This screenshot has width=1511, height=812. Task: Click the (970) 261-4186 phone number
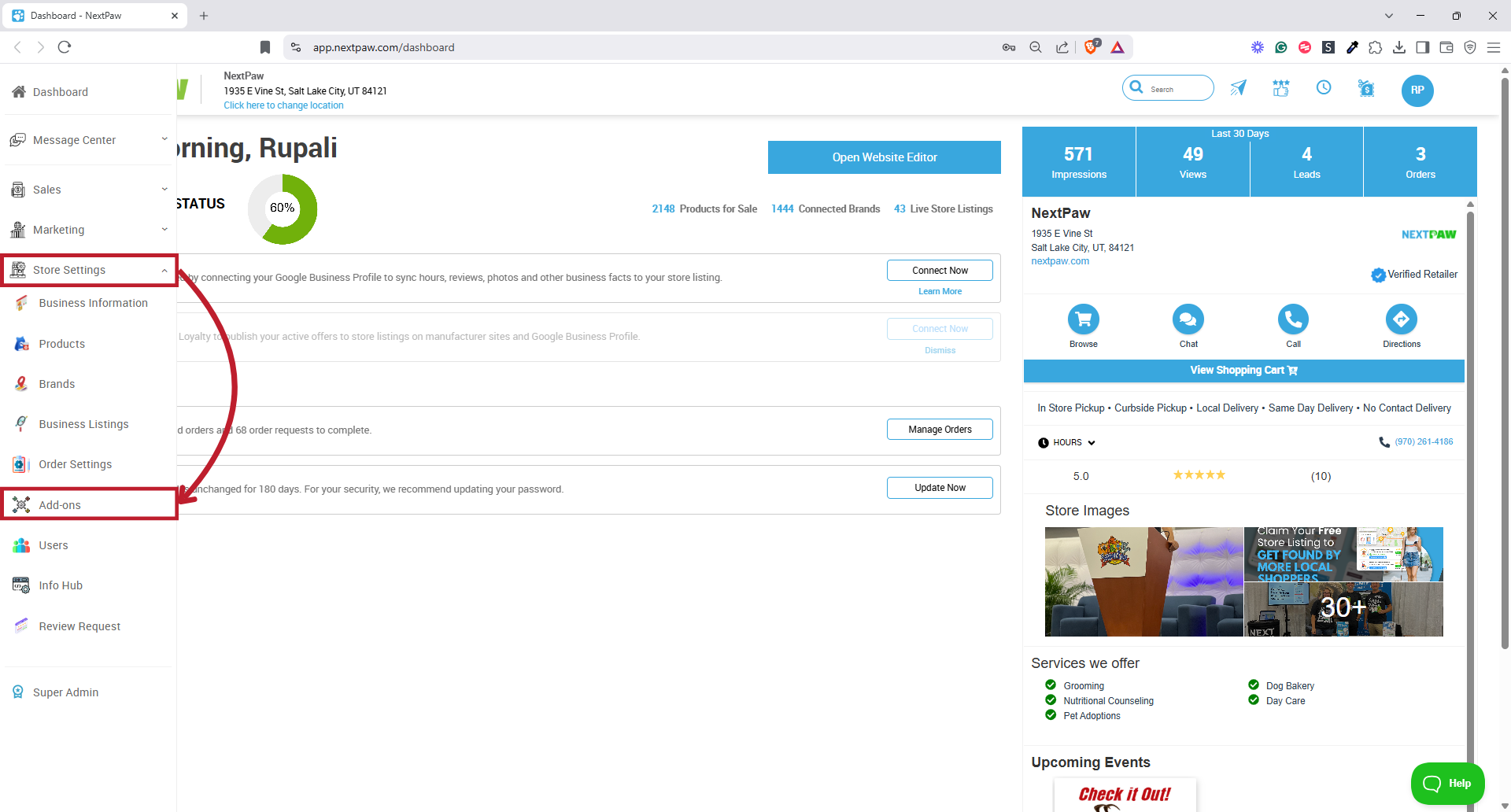point(1424,442)
